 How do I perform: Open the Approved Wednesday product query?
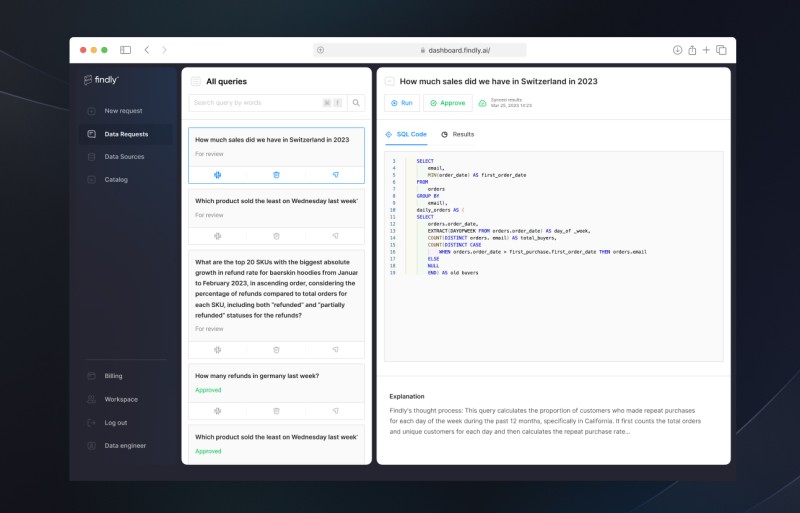(x=277, y=444)
